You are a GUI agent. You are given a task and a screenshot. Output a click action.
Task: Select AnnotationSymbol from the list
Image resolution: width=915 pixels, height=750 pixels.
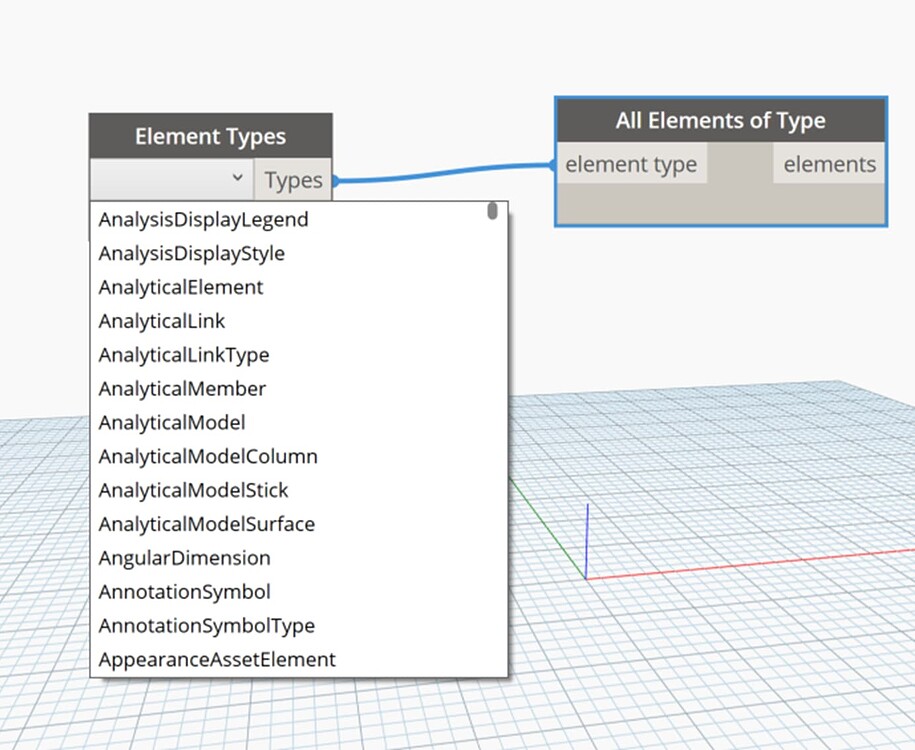tap(184, 592)
